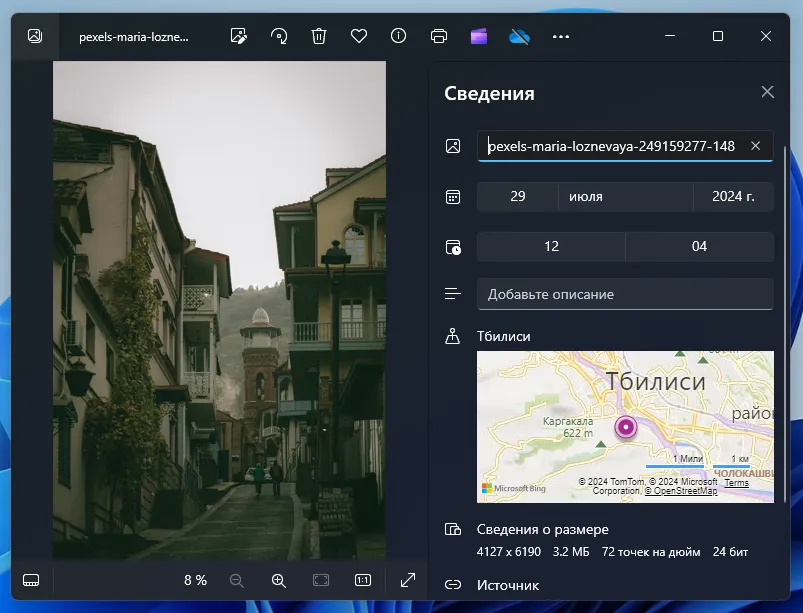This screenshot has width=803, height=613.
Task: Open the day picker showing 29
Action: tap(517, 197)
